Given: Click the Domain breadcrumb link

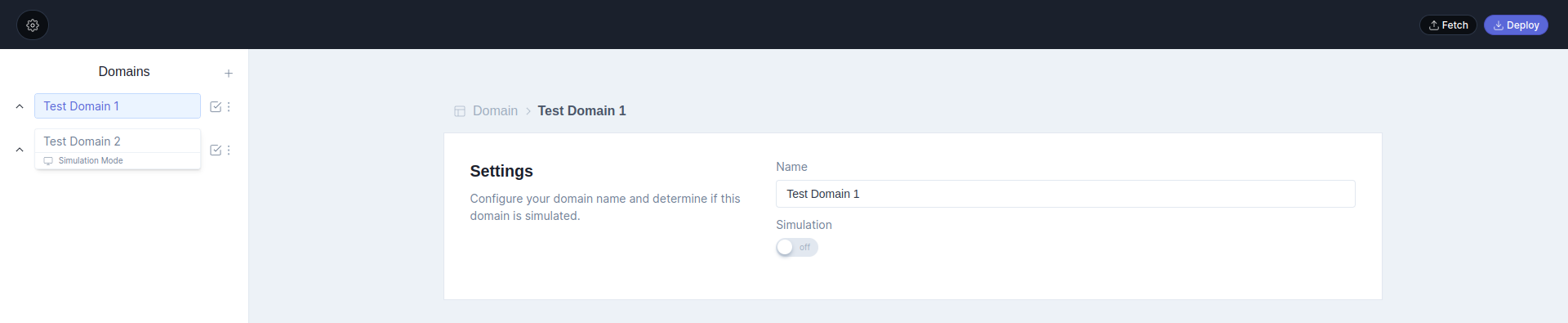Looking at the screenshot, I should tap(495, 111).
